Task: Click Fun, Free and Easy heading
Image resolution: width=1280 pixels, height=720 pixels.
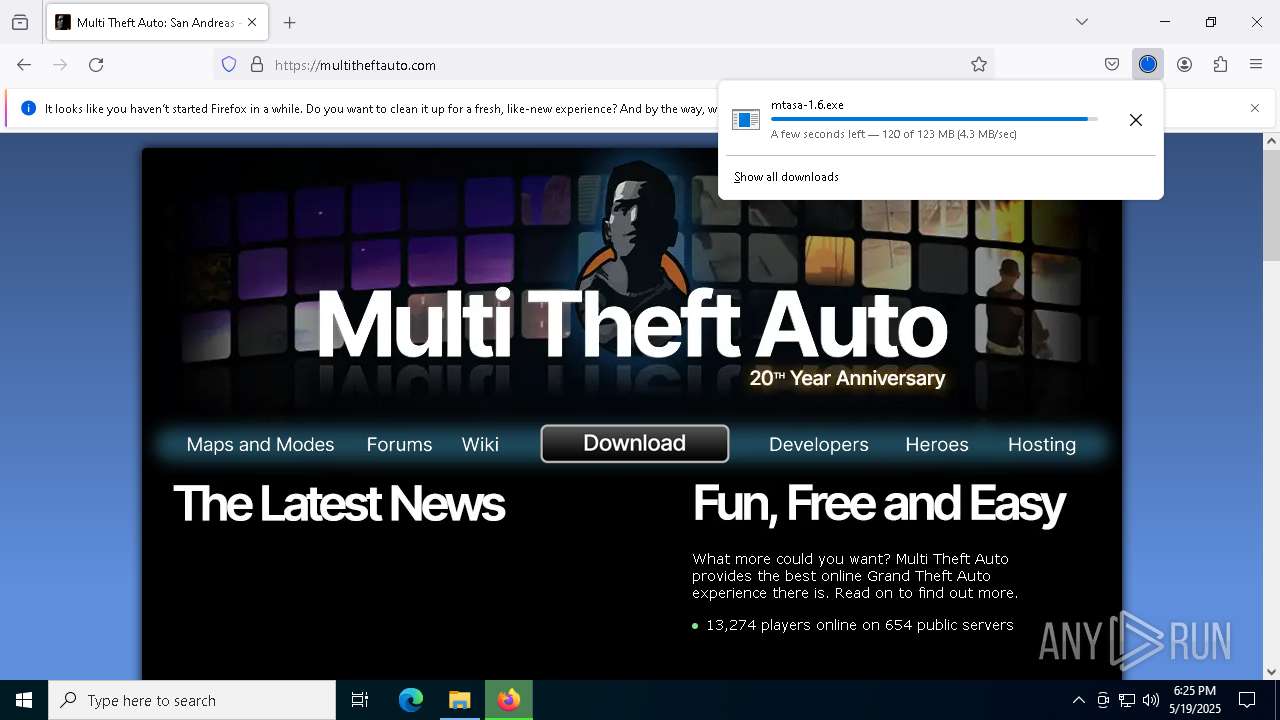Action: (x=879, y=504)
